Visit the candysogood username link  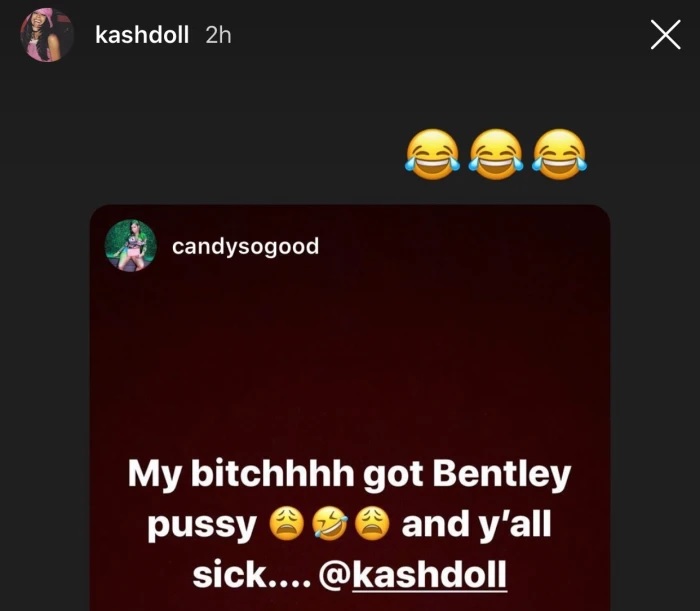(246, 246)
